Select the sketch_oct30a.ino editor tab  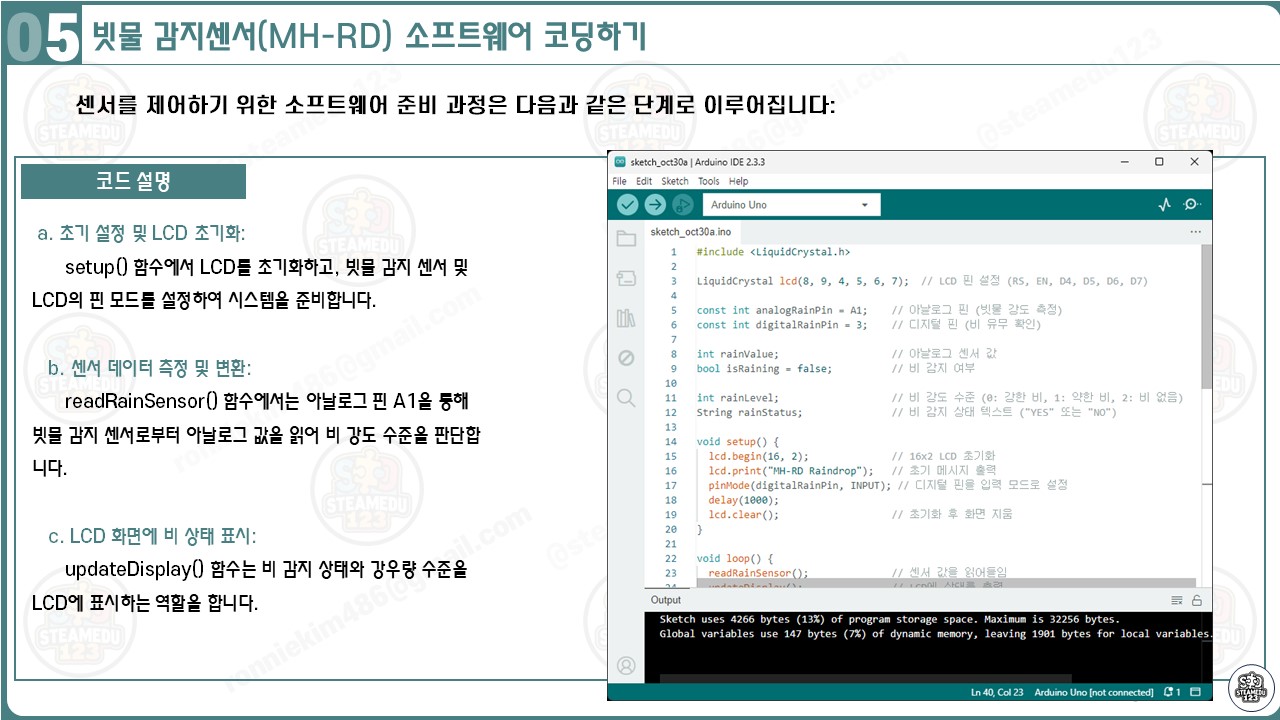[x=691, y=232]
